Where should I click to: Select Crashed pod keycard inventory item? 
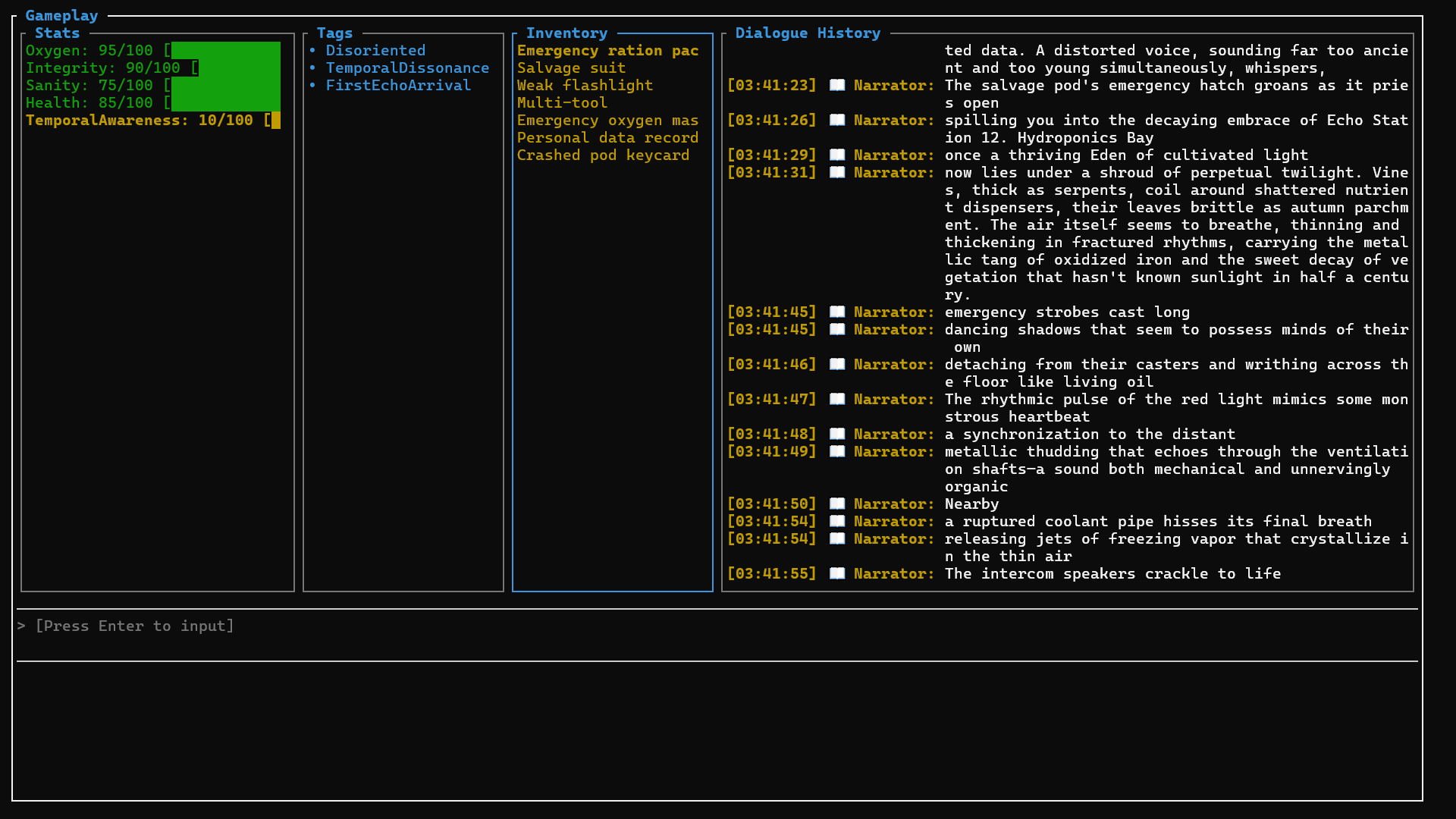pos(603,155)
